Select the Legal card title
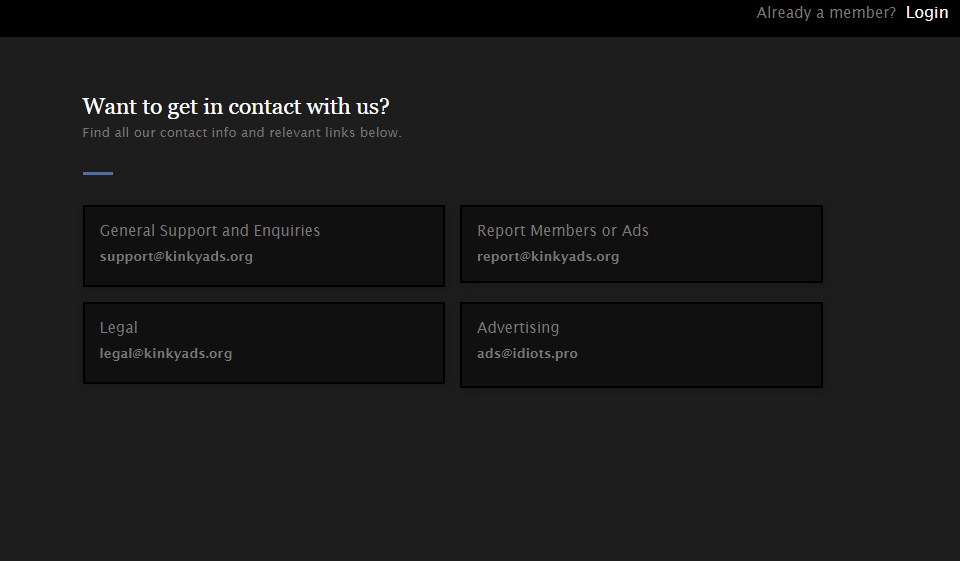This screenshot has height=561, width=960. [119, 328]
